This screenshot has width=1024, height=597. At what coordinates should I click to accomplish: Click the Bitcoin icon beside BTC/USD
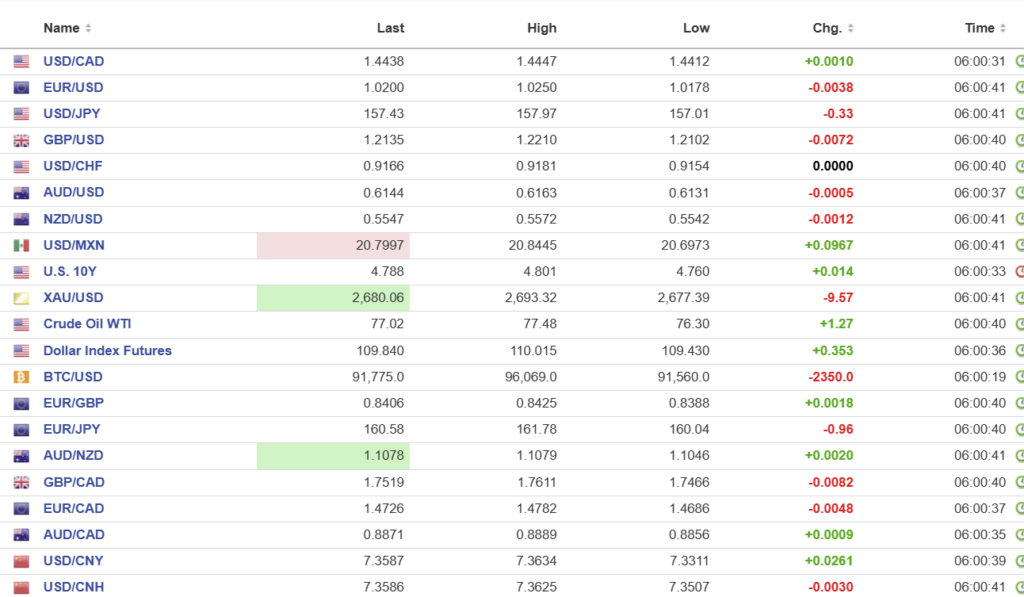21,377
